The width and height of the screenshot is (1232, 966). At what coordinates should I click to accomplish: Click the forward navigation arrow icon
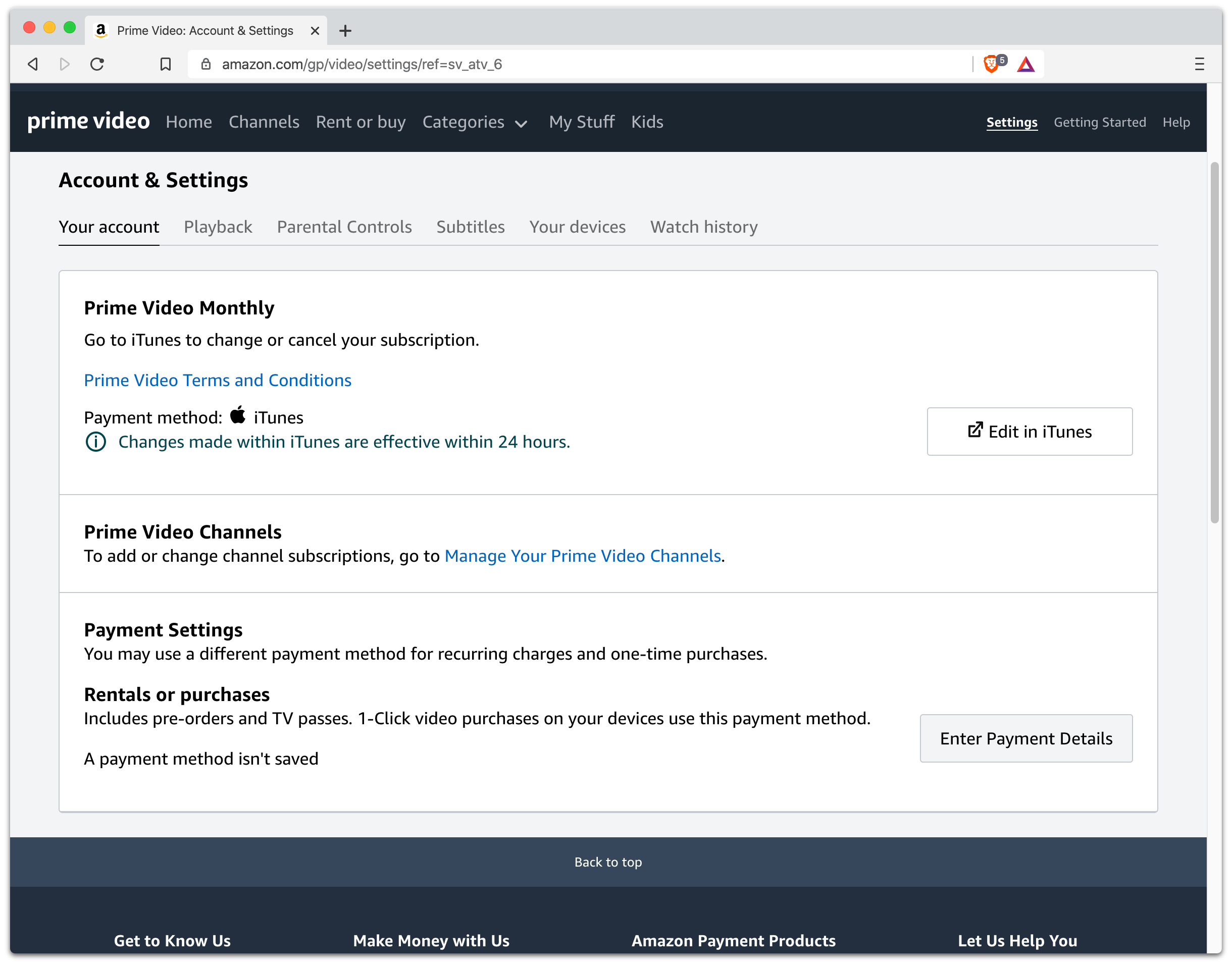(x=64, y=64)
